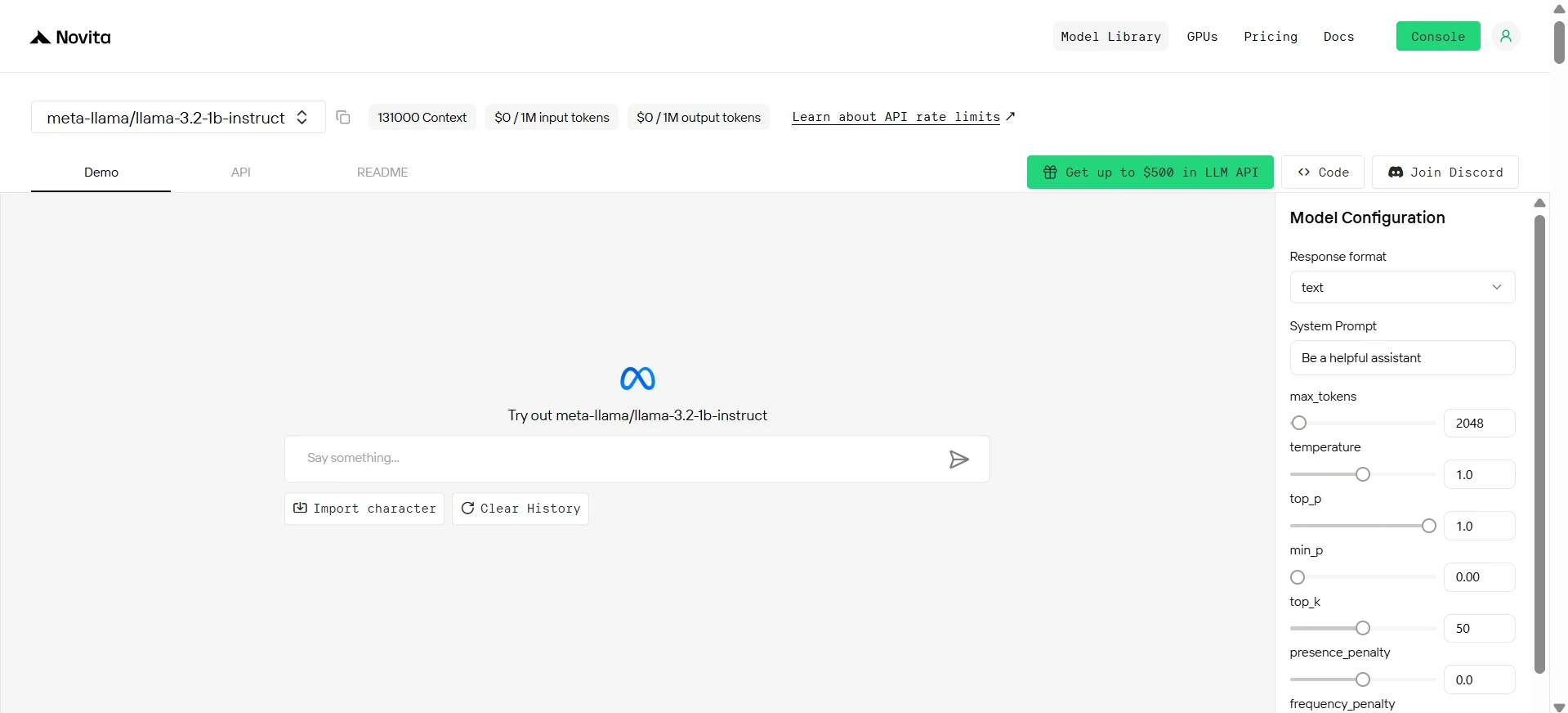
Task: Click the Model Configuration heading
Action: click(x=1367, y=217)
